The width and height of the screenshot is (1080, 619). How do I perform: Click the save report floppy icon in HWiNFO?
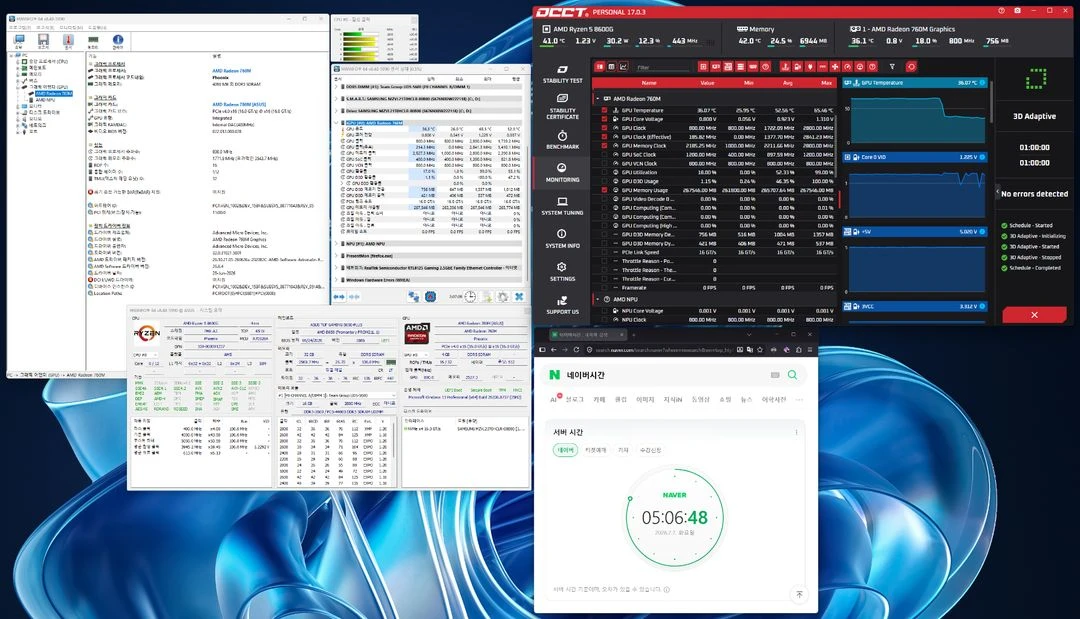(x=43, y=42)
